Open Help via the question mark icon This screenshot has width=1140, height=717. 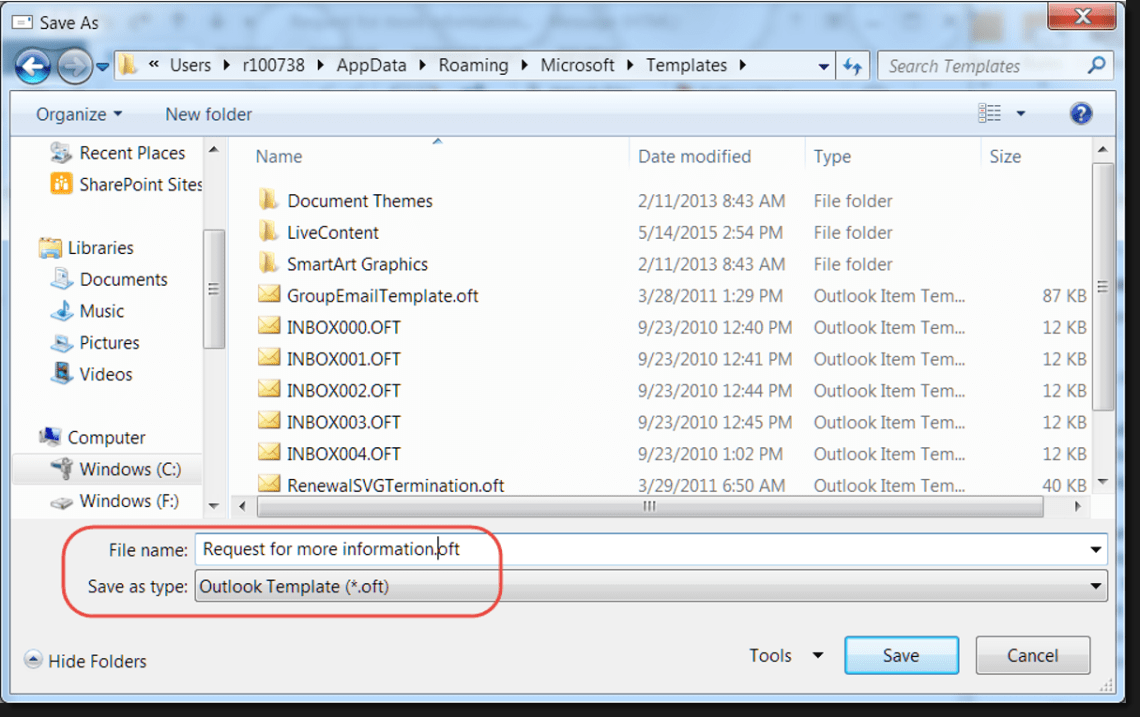(x=1081, y=113)
